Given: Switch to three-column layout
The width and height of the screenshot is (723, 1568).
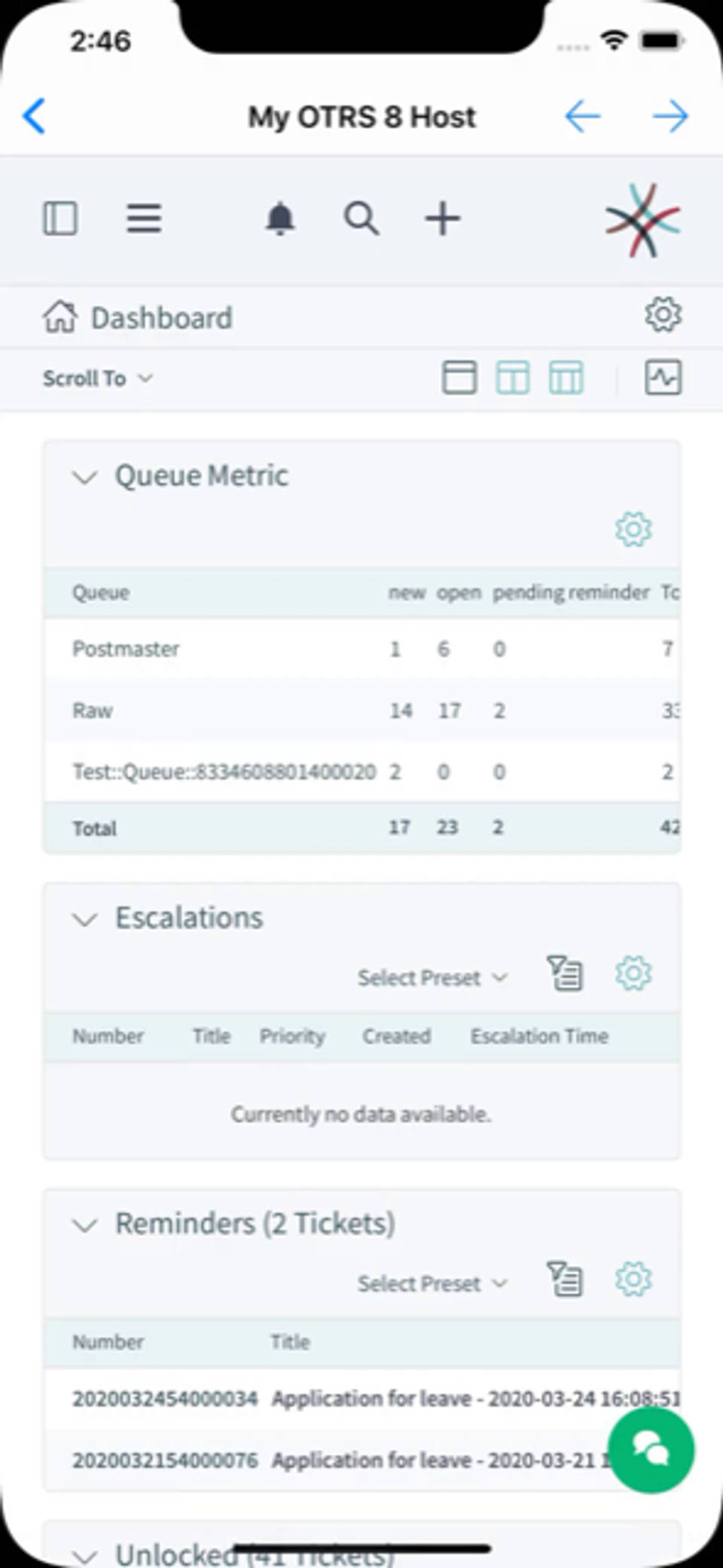Looking at the screenshot, I should point(566,377).
